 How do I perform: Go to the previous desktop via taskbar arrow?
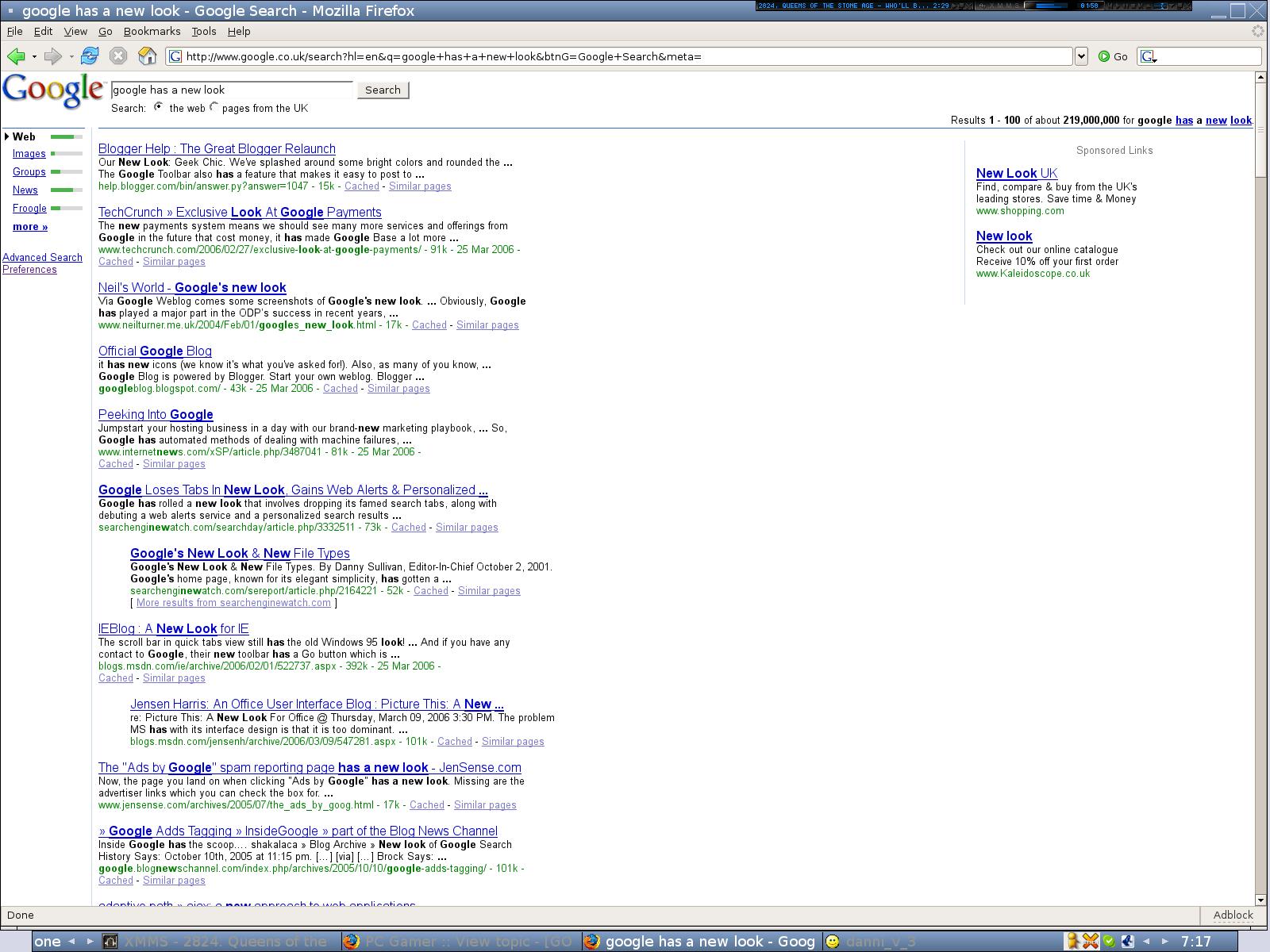[x=71, y=942]
